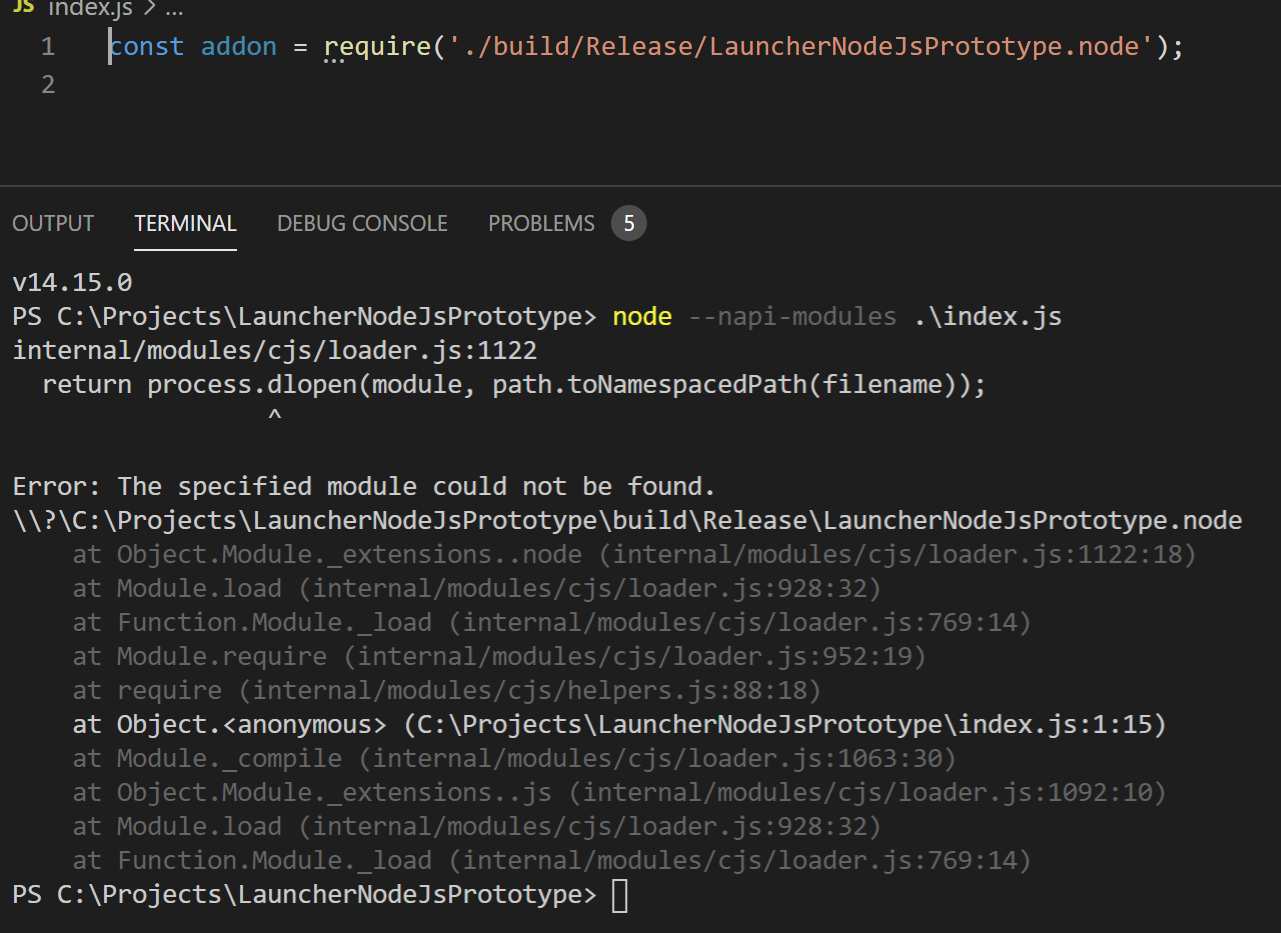Click line number 2 in editor gutter

[x=48, y=85]
